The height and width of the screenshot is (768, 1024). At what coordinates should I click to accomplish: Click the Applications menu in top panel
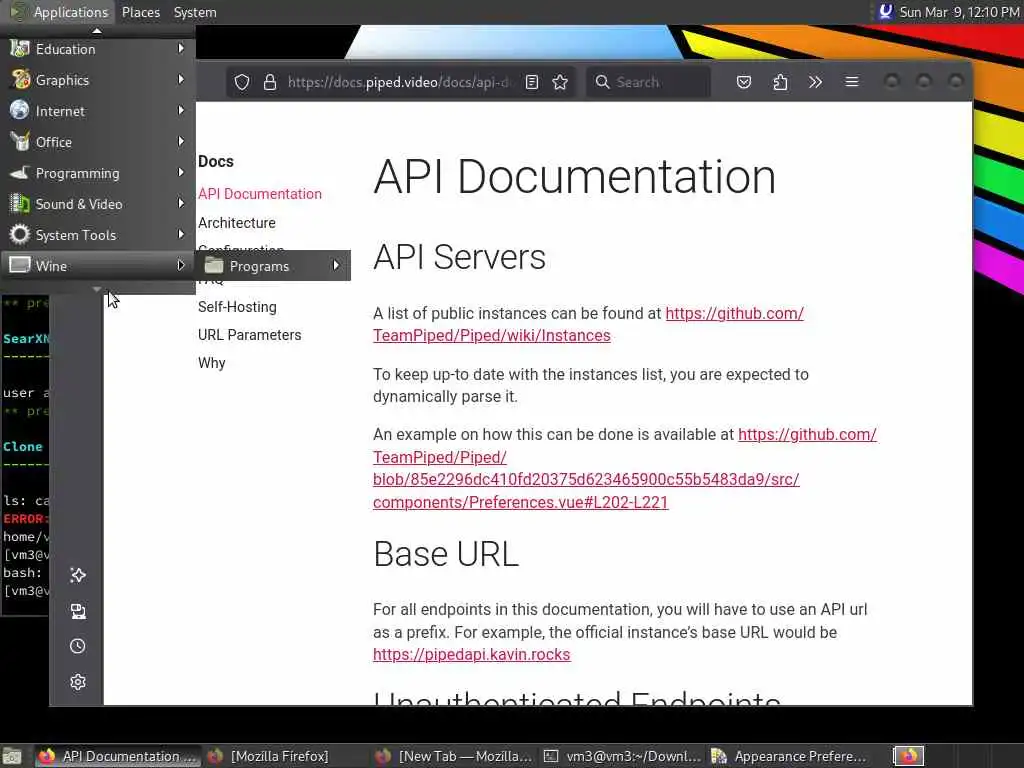click(59, 12)
